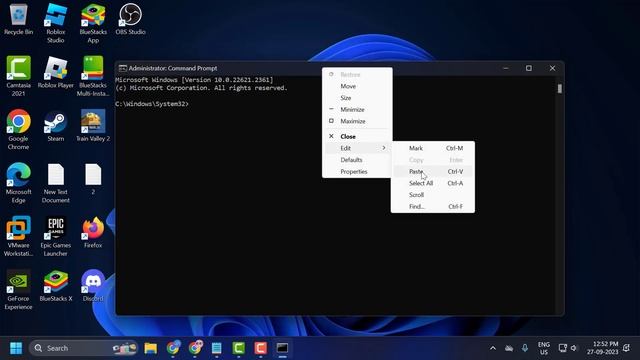Select the Steam desktop icon
Viewport: 640px width, 360px height.
coord(56,126)
